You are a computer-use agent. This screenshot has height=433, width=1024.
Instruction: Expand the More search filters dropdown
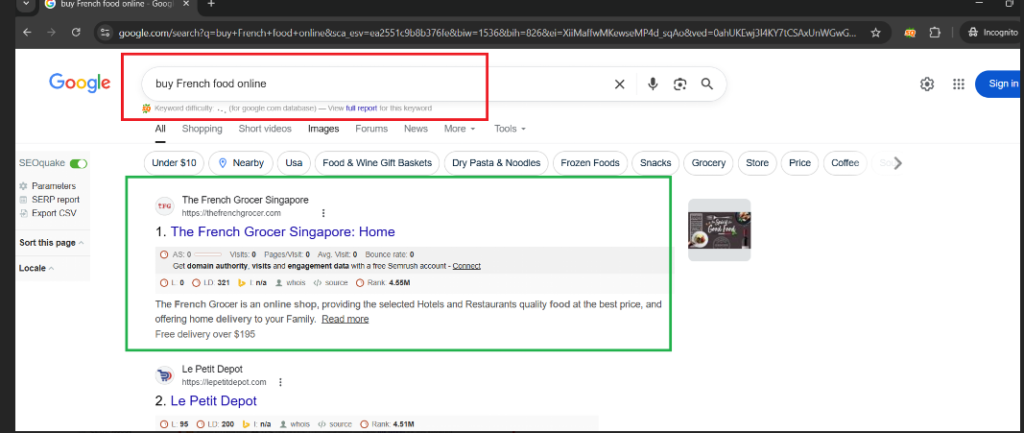point(459,129)
